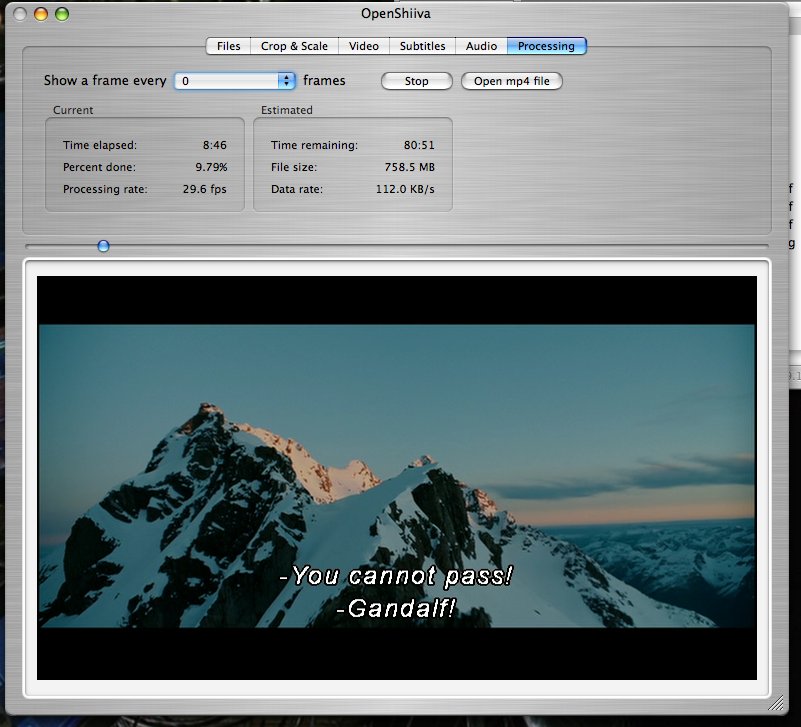This screenshot has height=727, width=801.
Task: Click the gray close window button
Action: [x=20, y=14]
